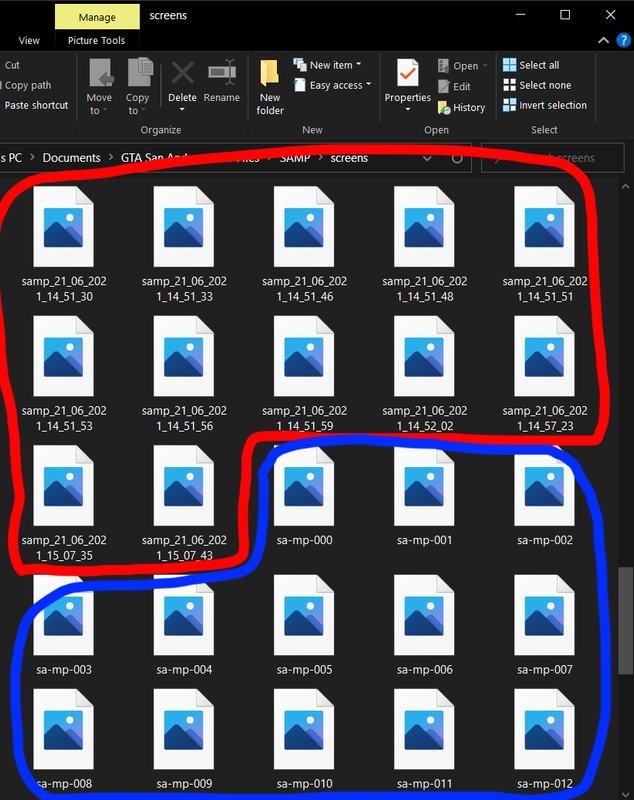Screen dimensions: 634x800
Task: Create a New folder from the ribbon
Action: click(x=270, y=87)
